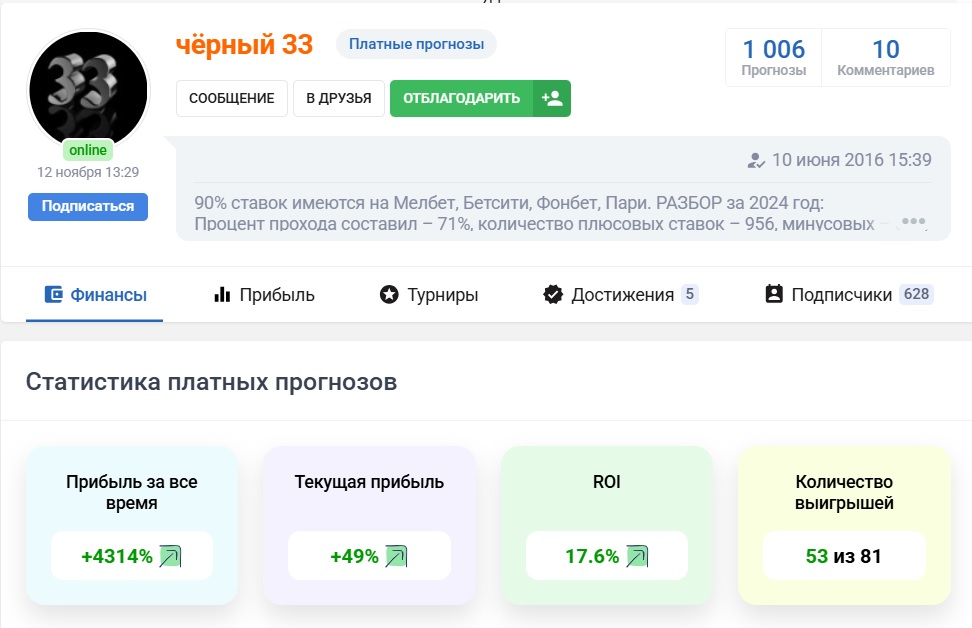Click the checkmark badge icon on Достижения tab
Viewport: 972px width, 628px height.
[554, 294]
